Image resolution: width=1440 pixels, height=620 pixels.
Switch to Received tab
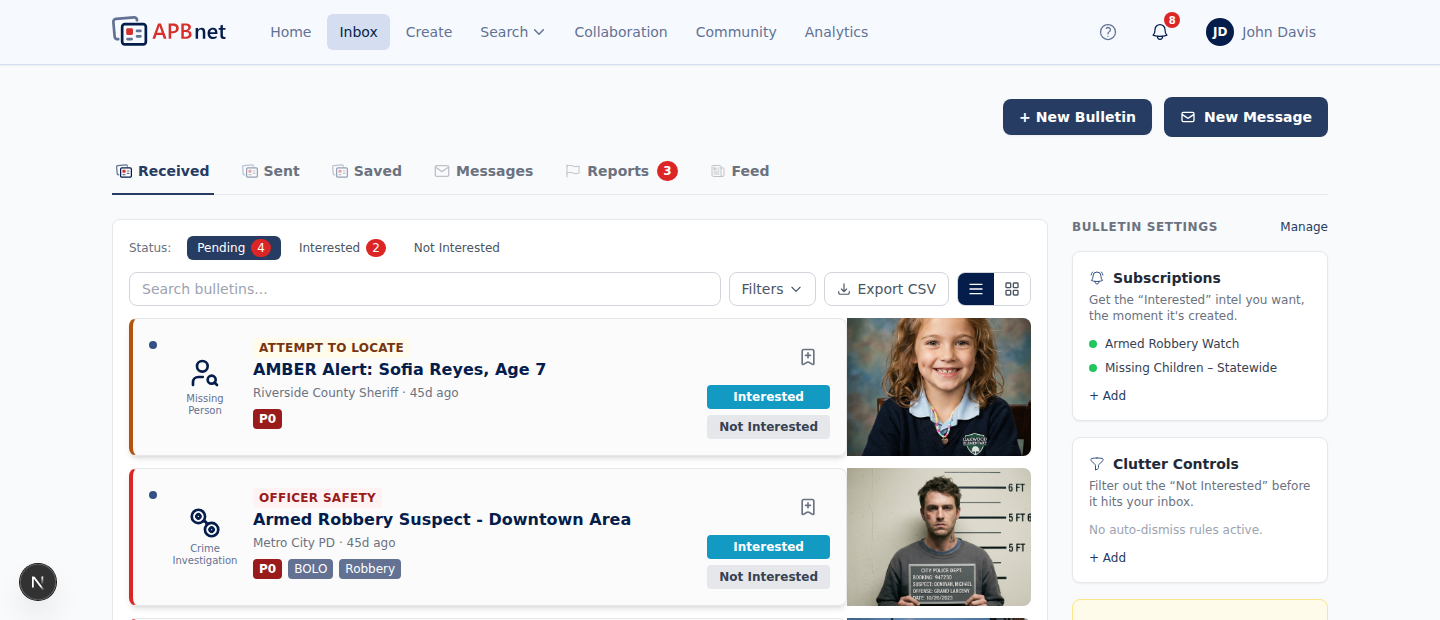(x=163, y=171)
